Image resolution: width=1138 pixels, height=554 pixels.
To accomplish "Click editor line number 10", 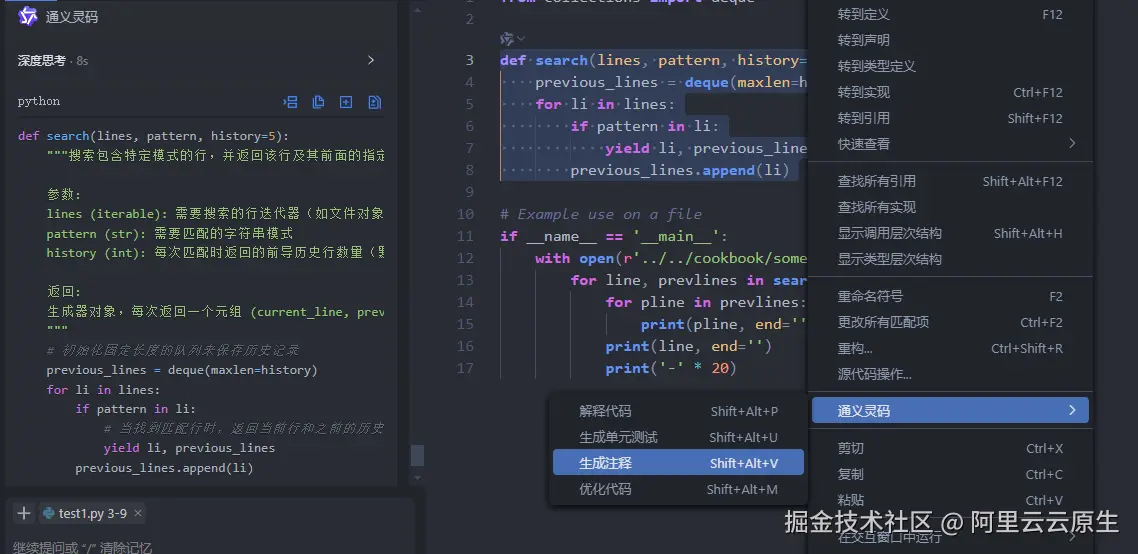I will 465,214.
